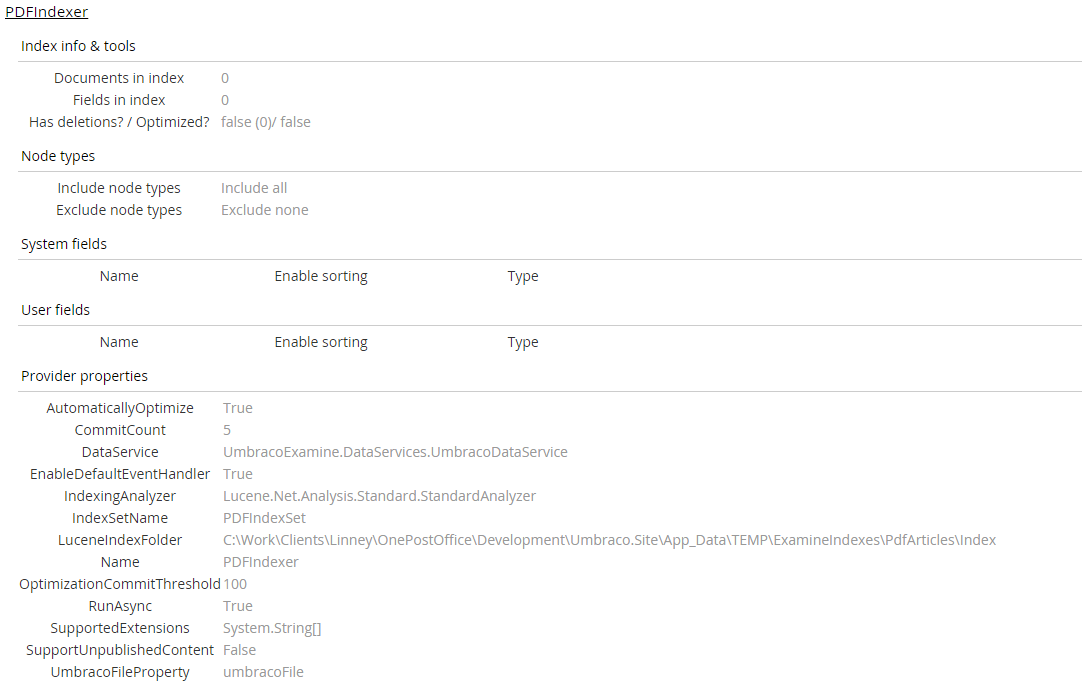Click the LuceneIndexFolder path value
Image resolution: width=1082 pixels, height=700 pixels.
609,540
